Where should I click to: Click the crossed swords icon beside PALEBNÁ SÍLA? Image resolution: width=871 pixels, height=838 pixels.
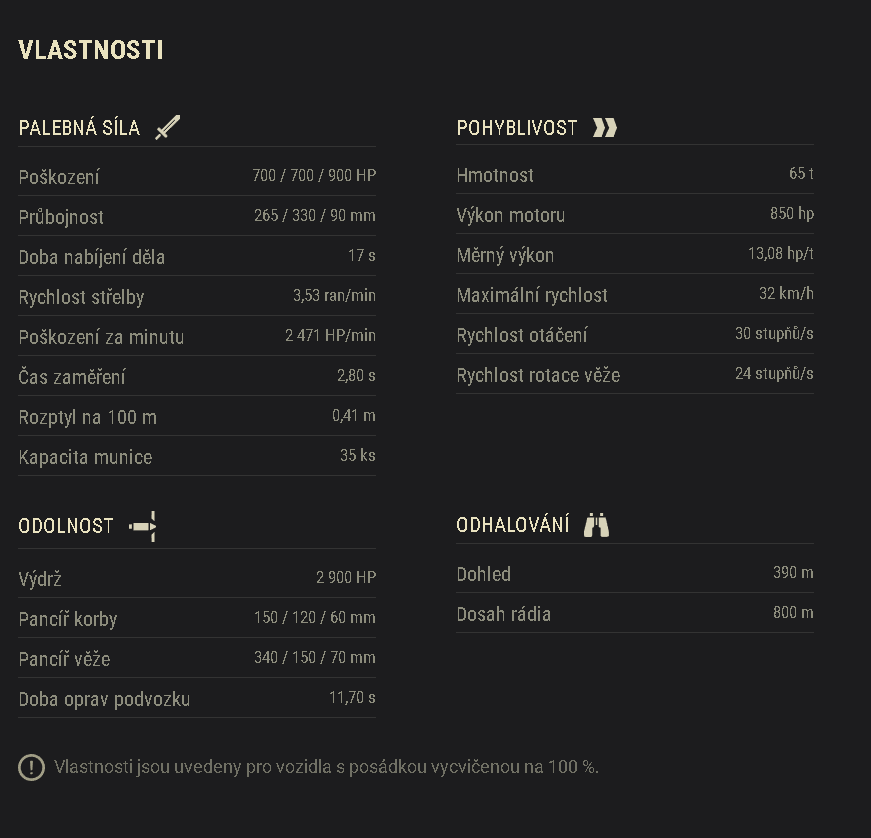coord(167,127)
